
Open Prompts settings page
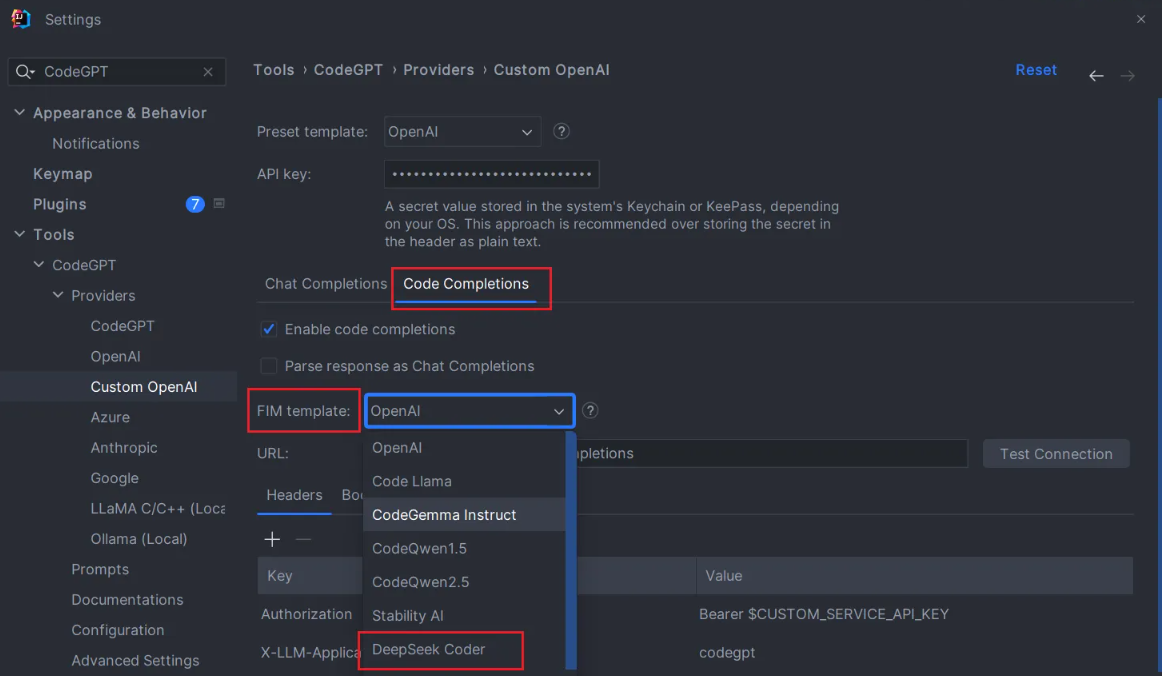(100, 569)
